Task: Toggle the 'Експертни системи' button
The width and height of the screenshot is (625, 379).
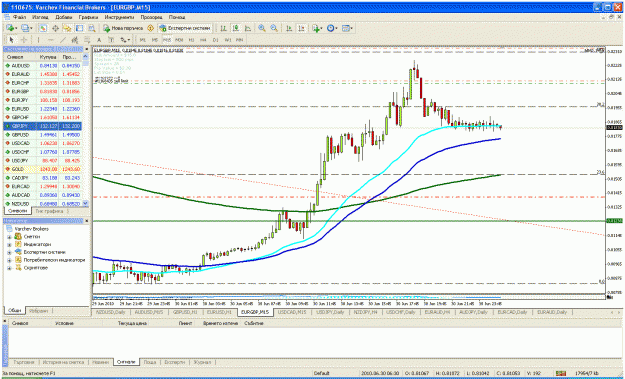Action: tap(185, 28)
